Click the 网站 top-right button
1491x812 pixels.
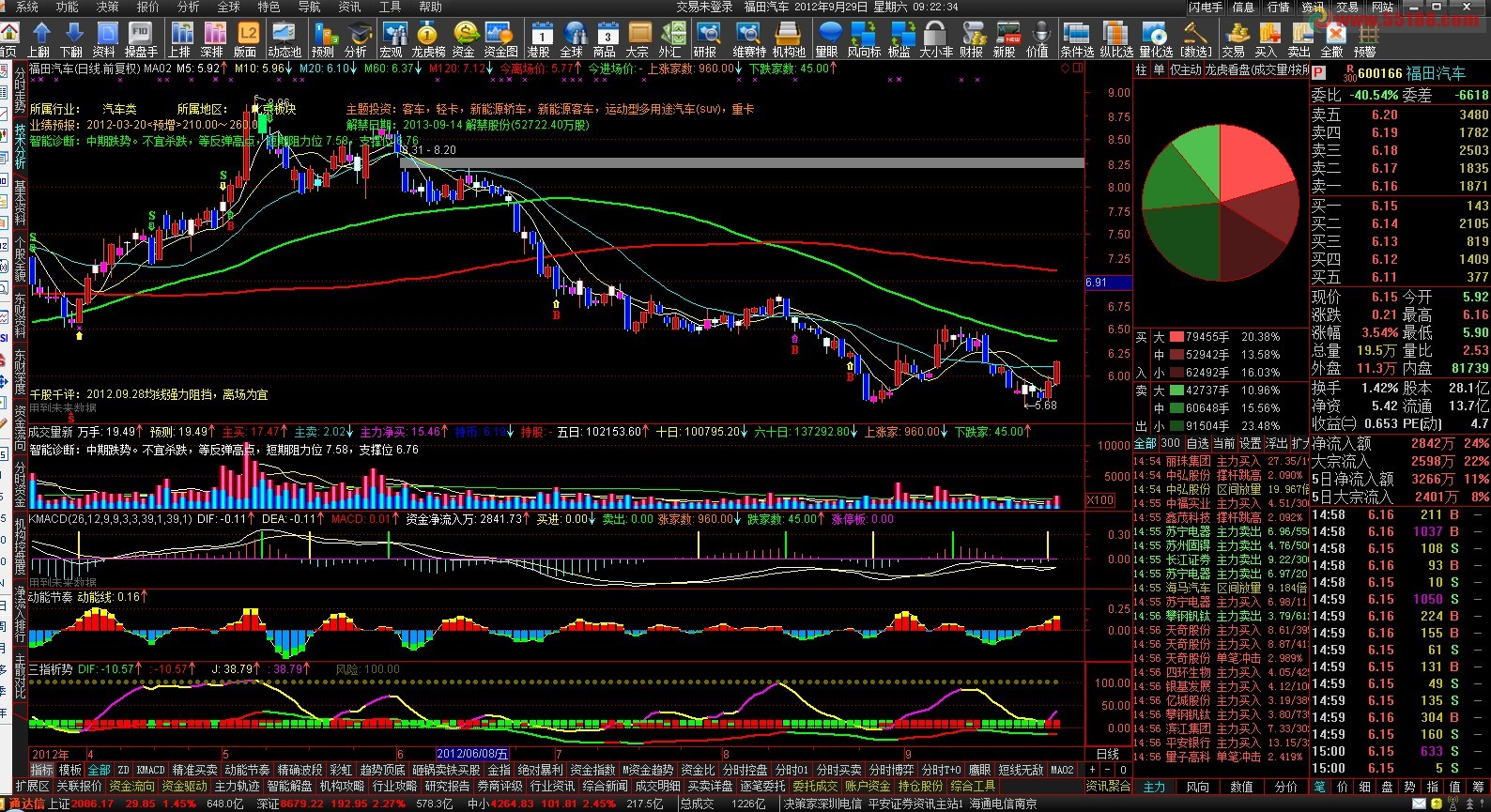[1382, 7]
